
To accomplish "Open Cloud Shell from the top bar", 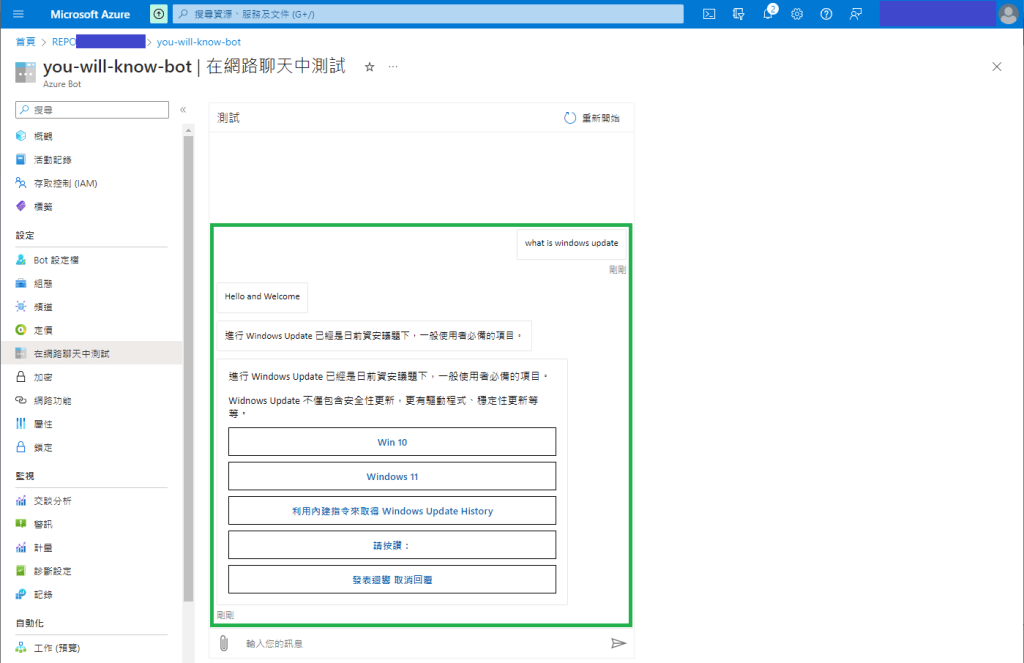I will pyautogui.click(x=709, y=14).
